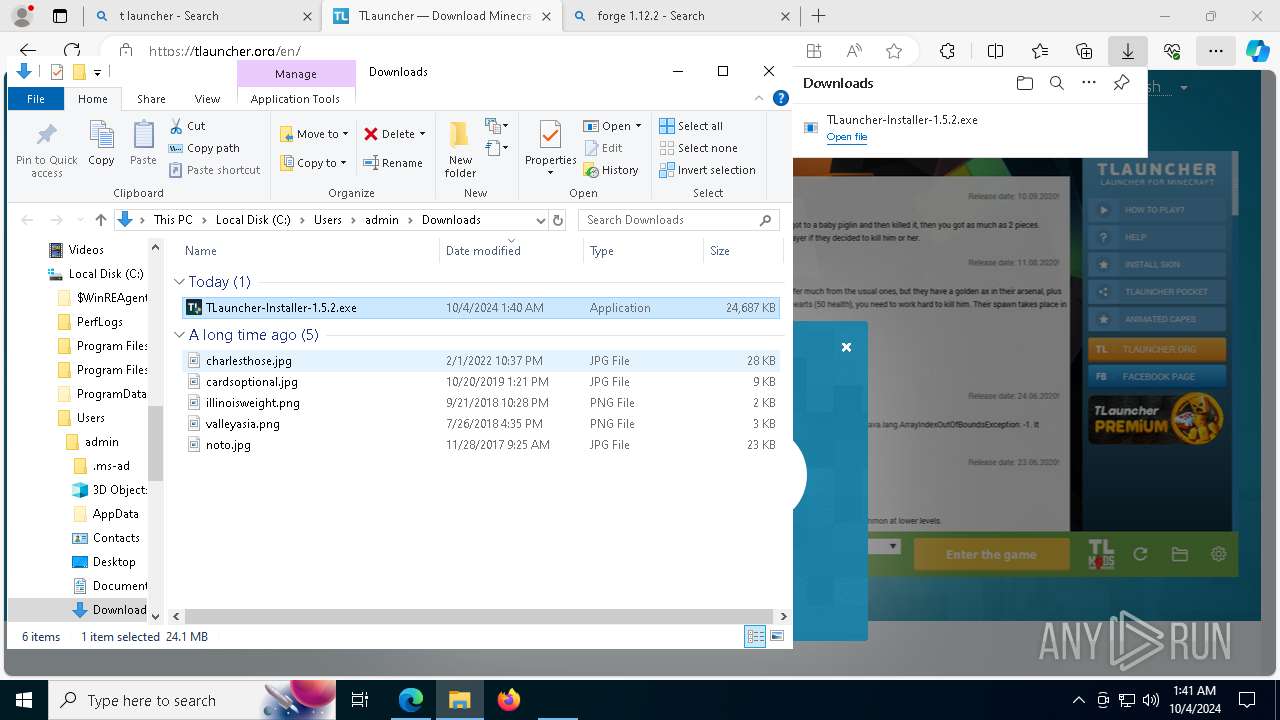Viewport: 1280px width, 720px height.
Task: Click taskbar volume speaker icon
Action: point(1151,700)
